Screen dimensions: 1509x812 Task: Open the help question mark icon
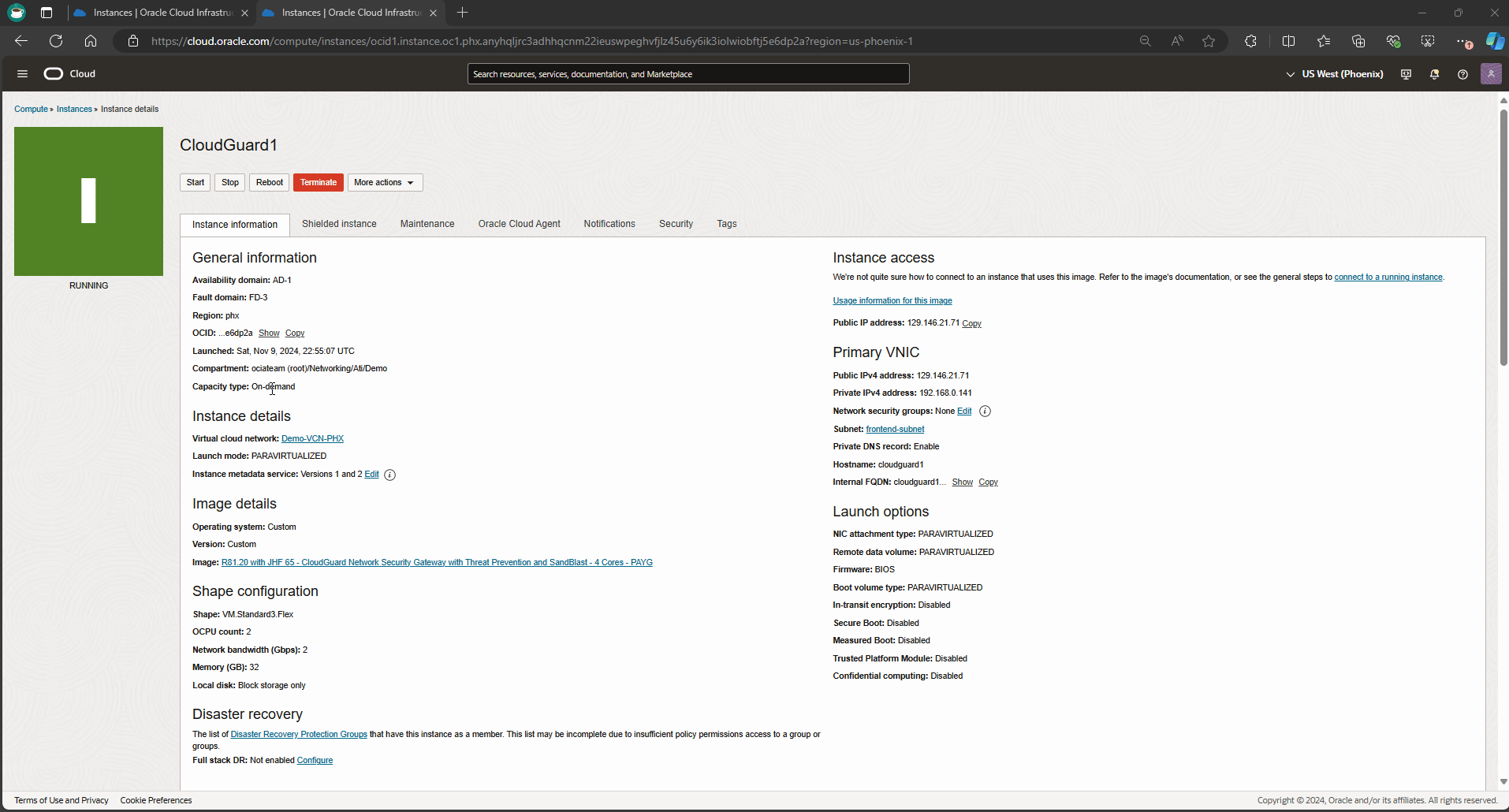[x=1462, y=74]
